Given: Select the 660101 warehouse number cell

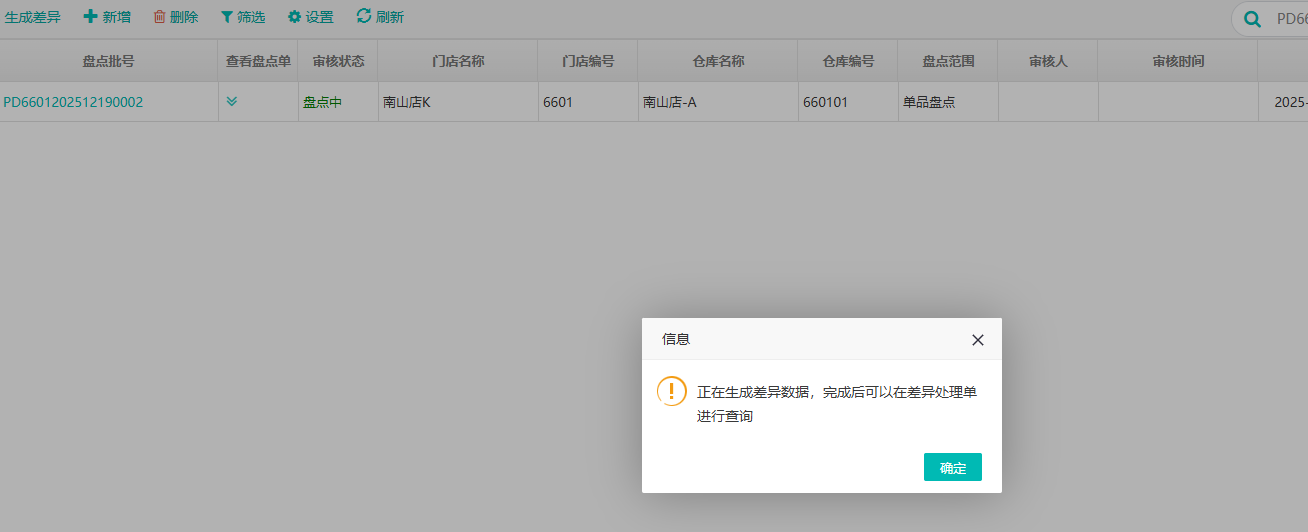Looking at the screenshot, I should (848, 102).
